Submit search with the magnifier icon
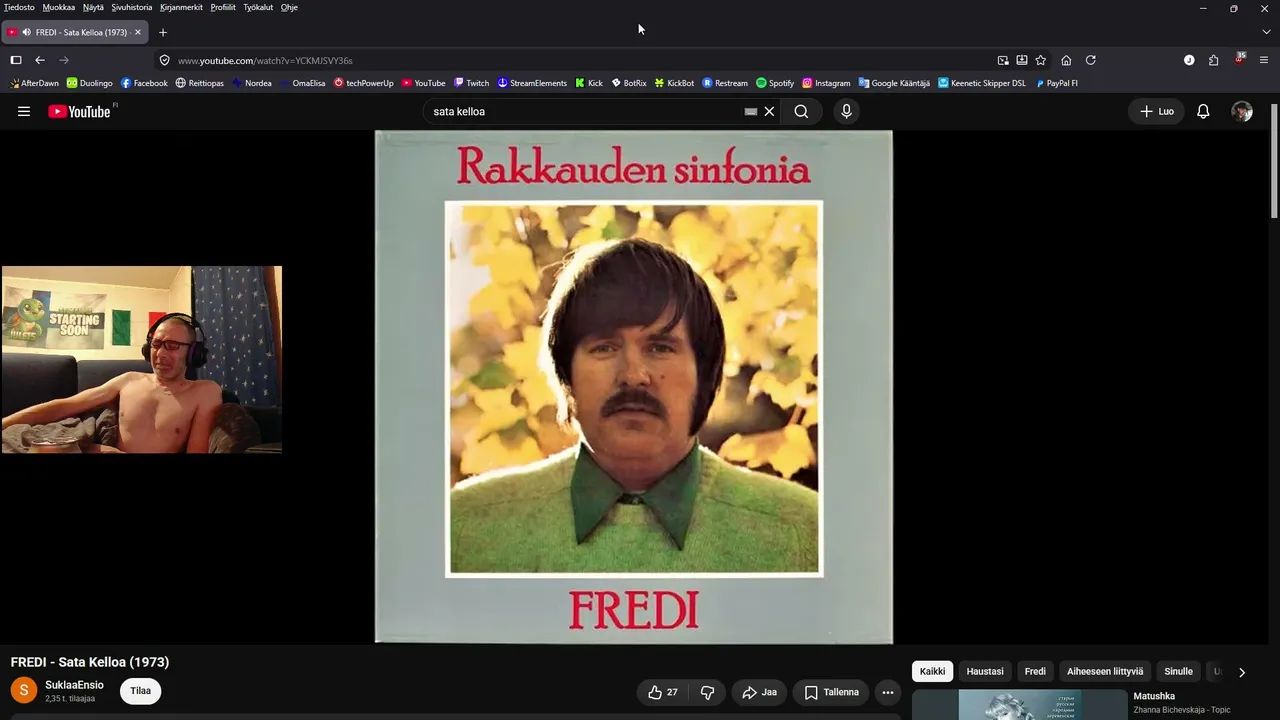The height and width of the screenshot is (720, 1280). click(801, 112)
